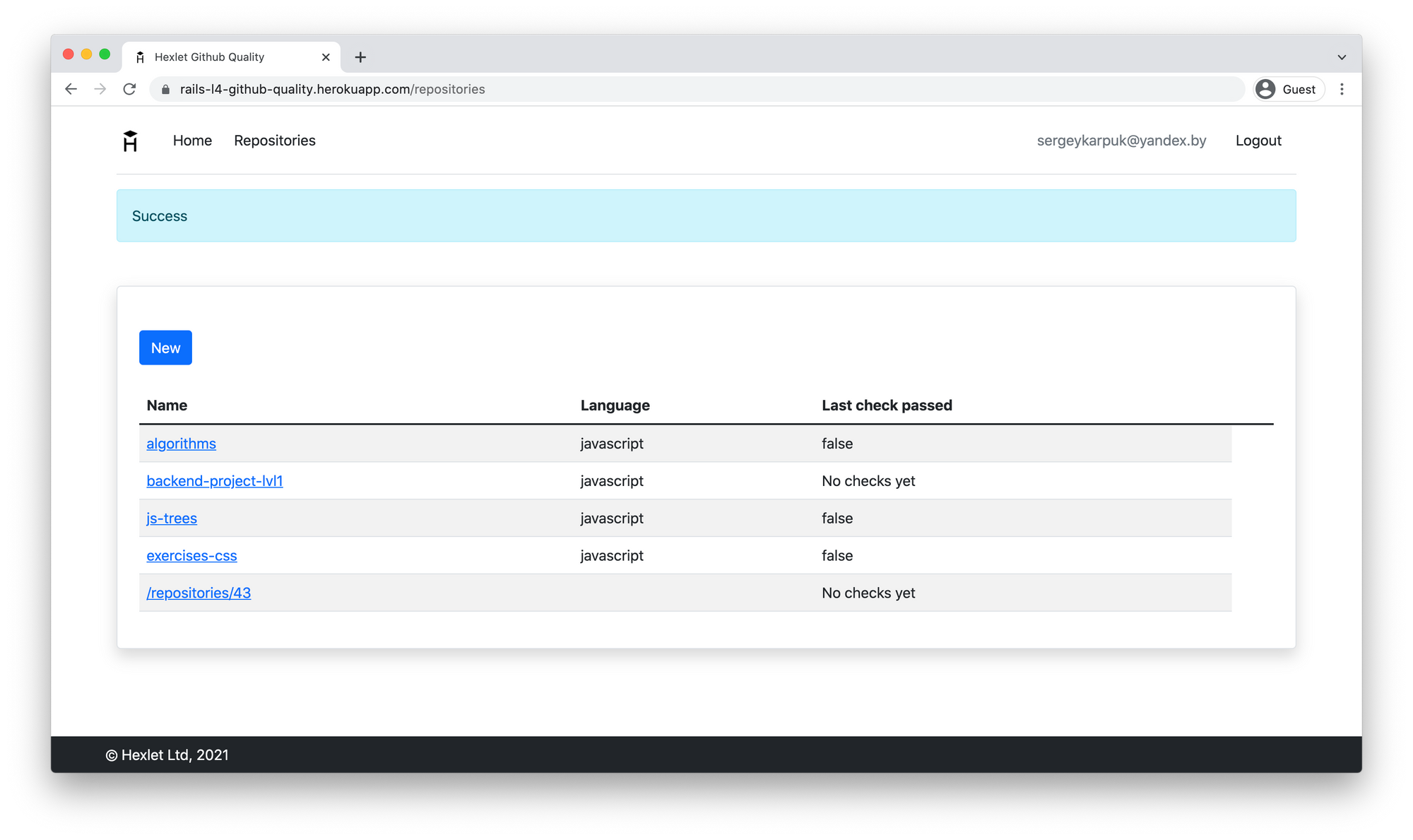The width and height of the screenshot is (1413, 840).
Task: Click the browser back arrow
Action: click(x=71, y=89)
